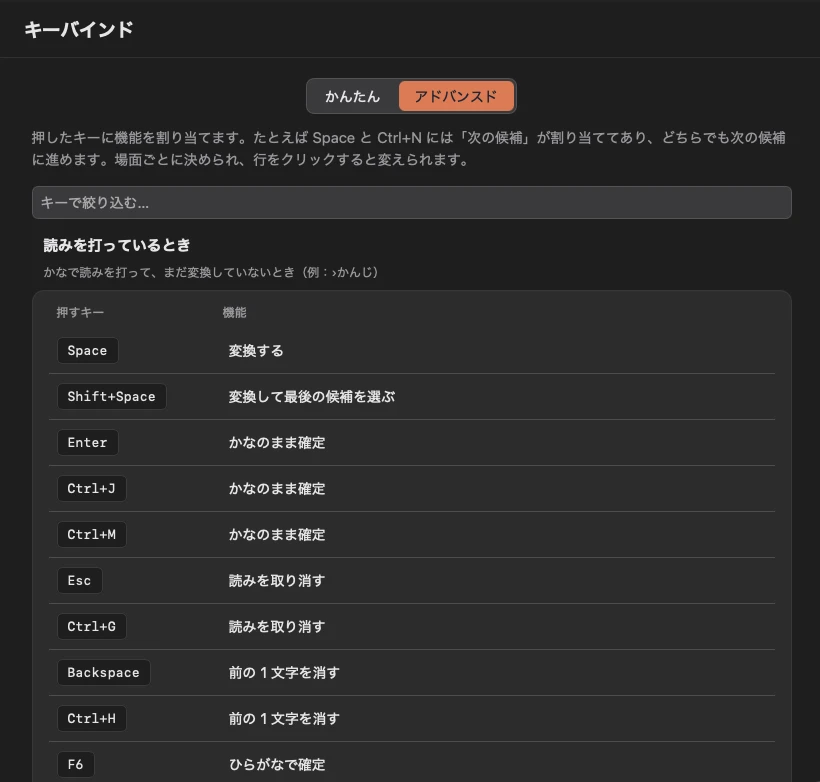Select かなのまま確定 in the Ctrl+J row

click(x=277, y=489)
